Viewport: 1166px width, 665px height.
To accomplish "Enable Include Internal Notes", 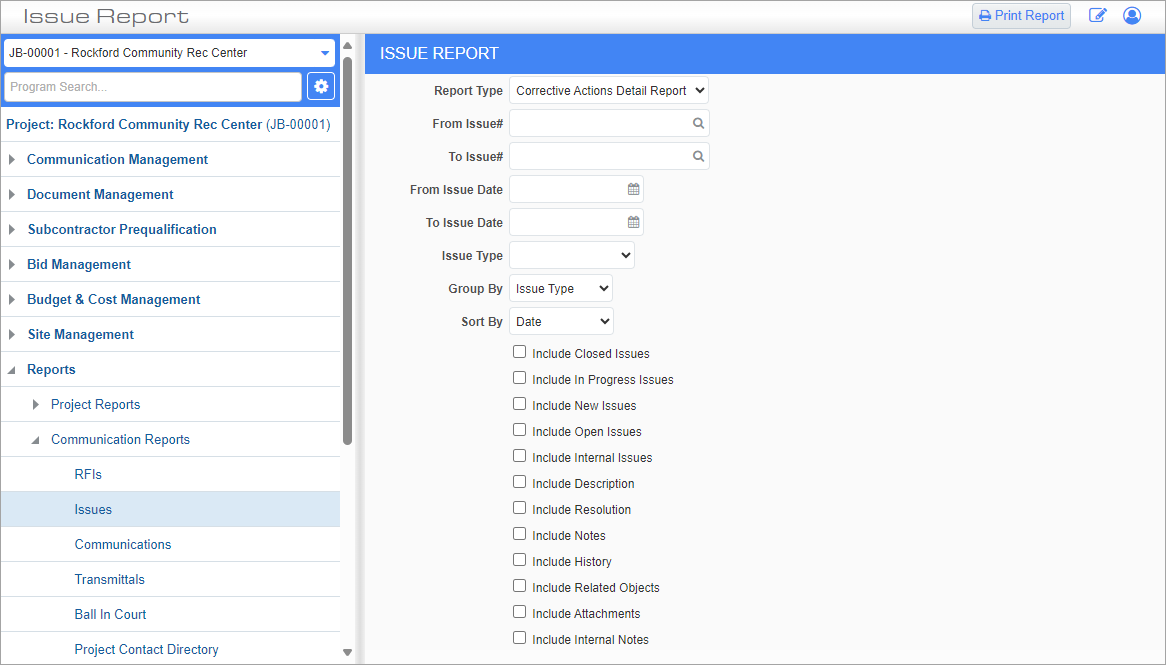I will [519, 637].
